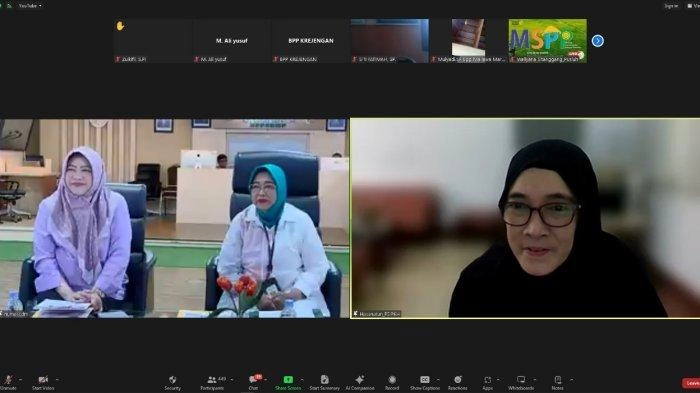The width and height of the screenshot is (700, 393).
Task: Start Video with the camera icon
Action: [x=43, y=380]
